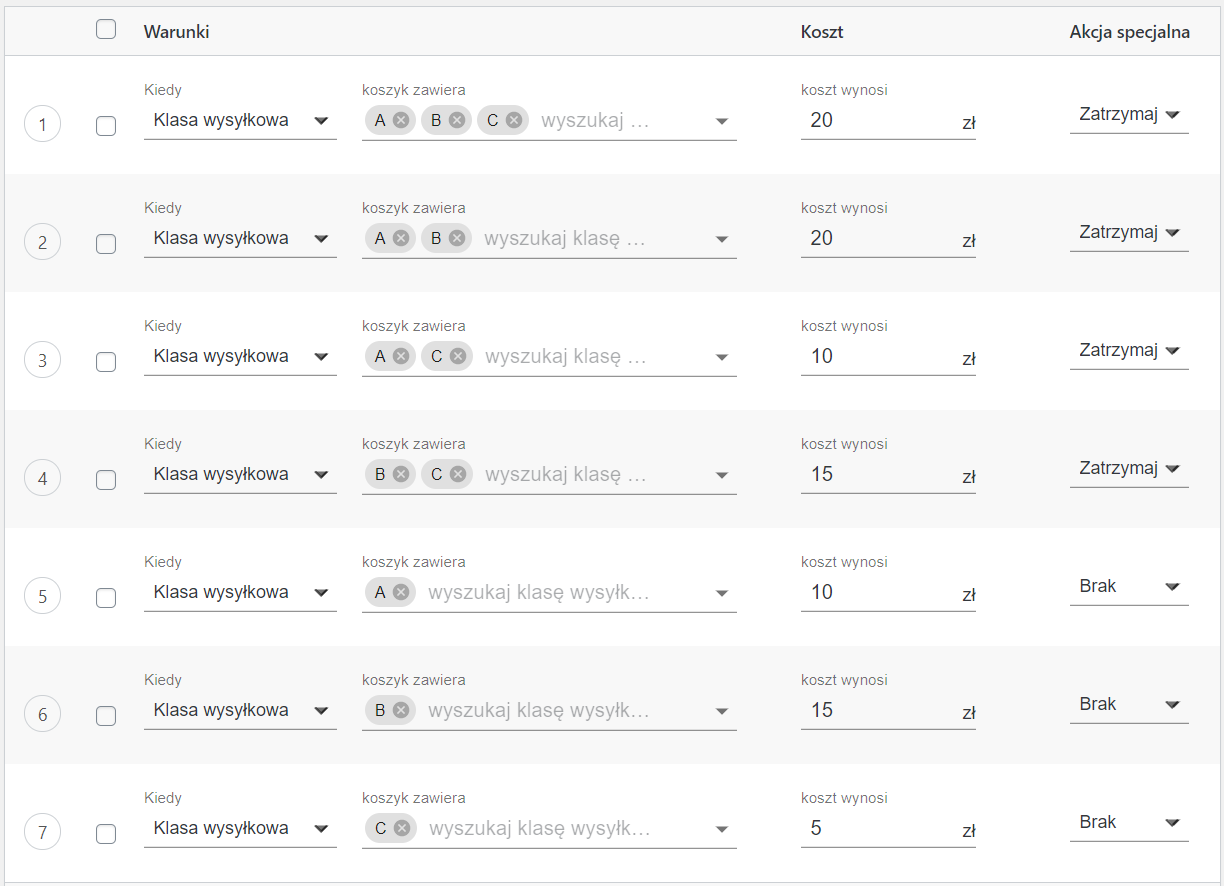
Task: Check the checkbox for rule 1
Action: point(106,126)
